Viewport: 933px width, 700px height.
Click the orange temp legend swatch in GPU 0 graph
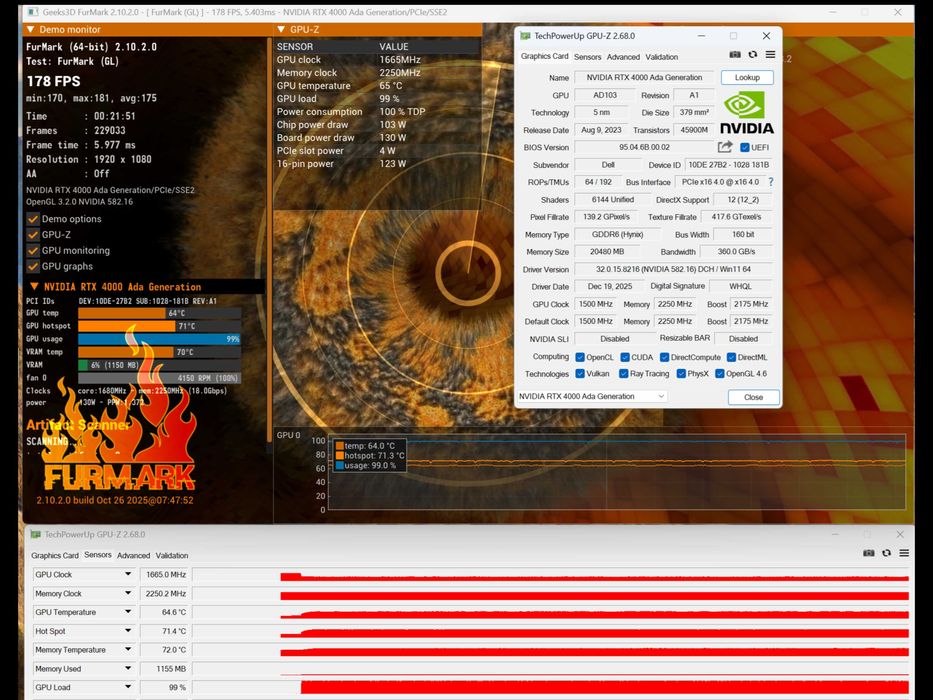339,445
